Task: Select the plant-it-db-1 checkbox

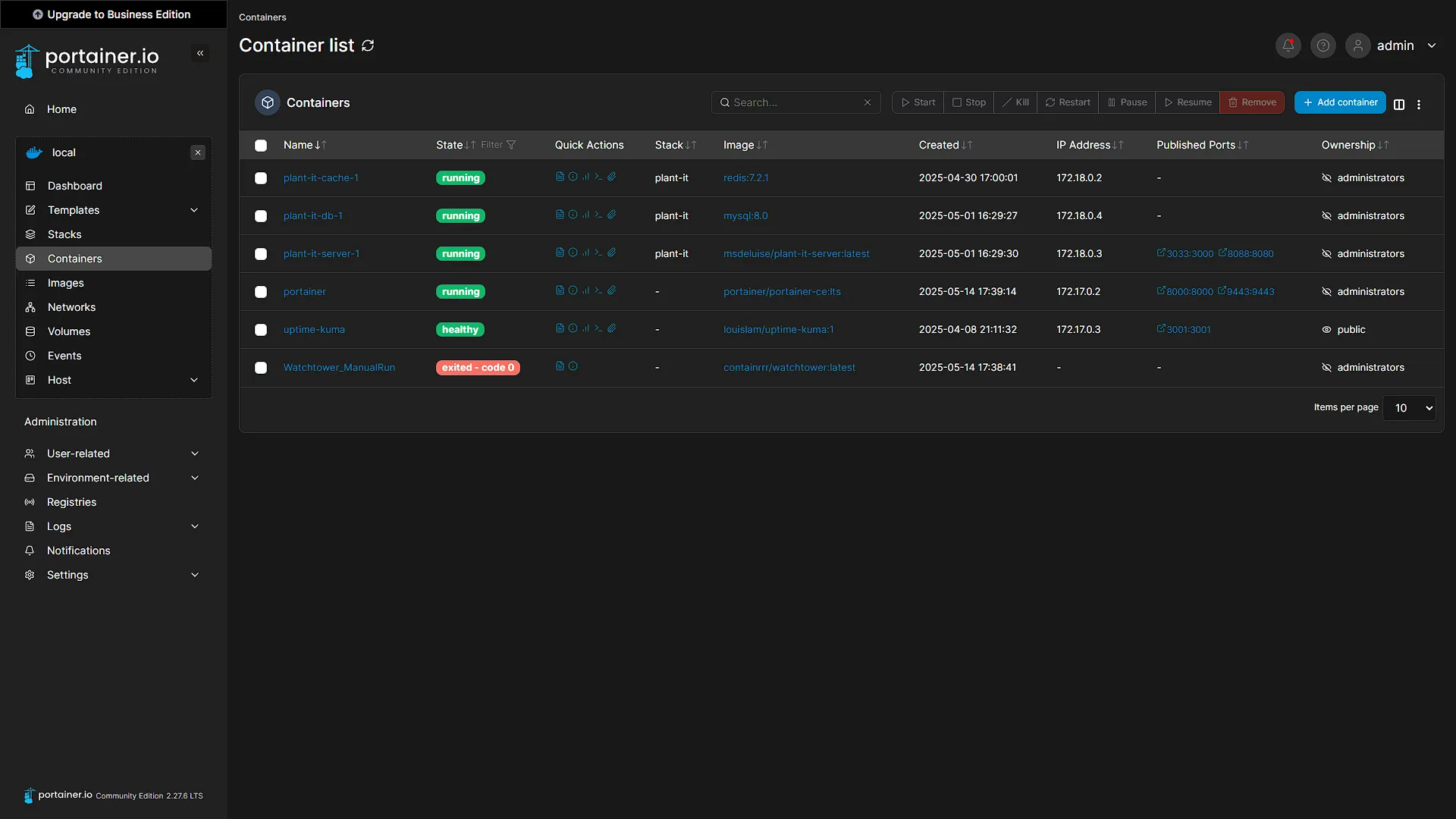Action: tap(261, 216)
